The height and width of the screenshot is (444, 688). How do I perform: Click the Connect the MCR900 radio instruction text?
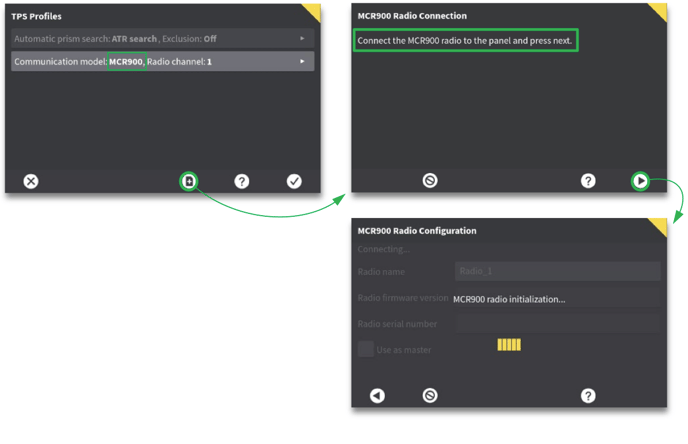(x=465, y=41)
